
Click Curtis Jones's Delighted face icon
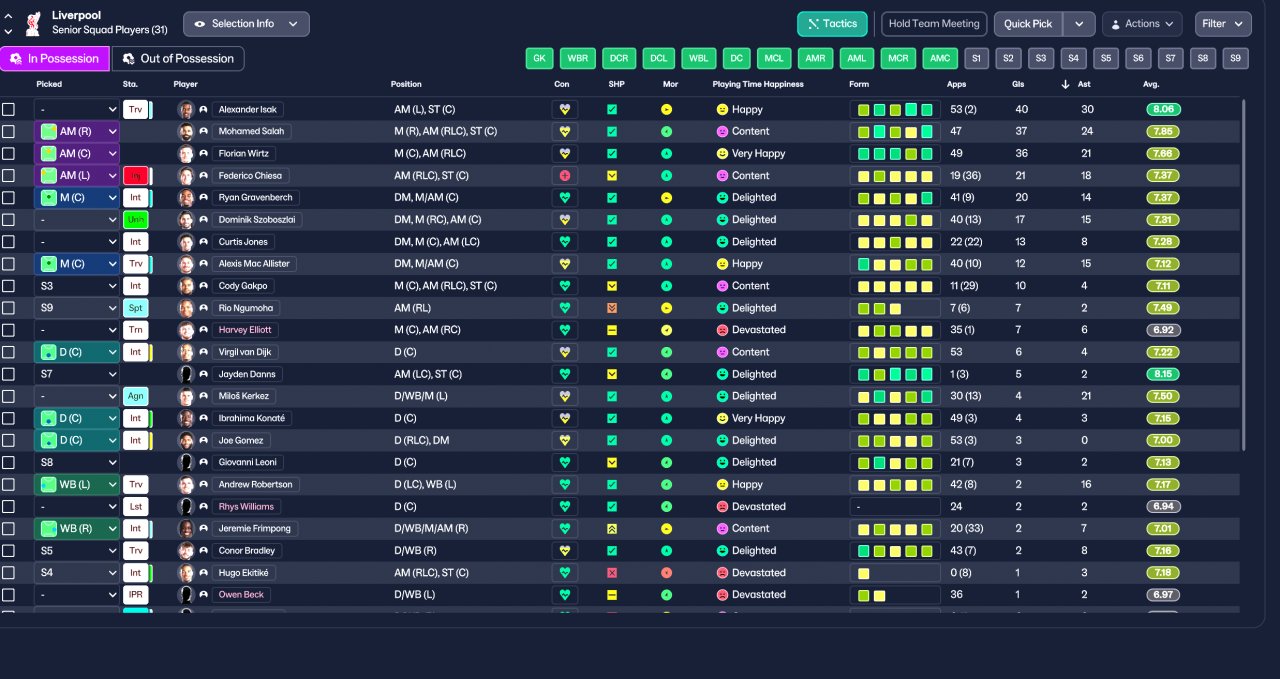pyautogui.click(x=722, y=242)
